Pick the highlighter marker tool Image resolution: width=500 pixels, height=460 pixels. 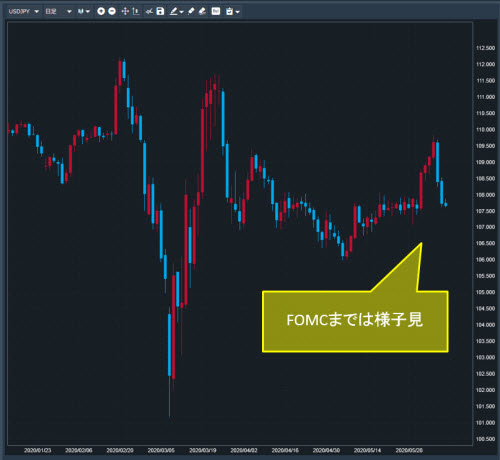point(191,11)
